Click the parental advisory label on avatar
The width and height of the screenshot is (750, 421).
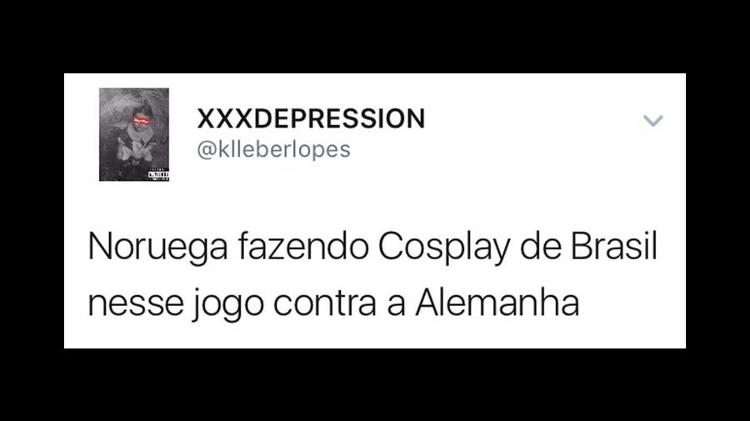(x=158, y=175)
